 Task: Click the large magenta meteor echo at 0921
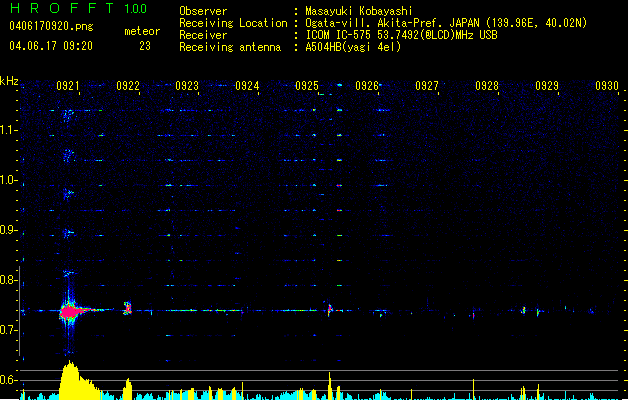tap(71, 311)
